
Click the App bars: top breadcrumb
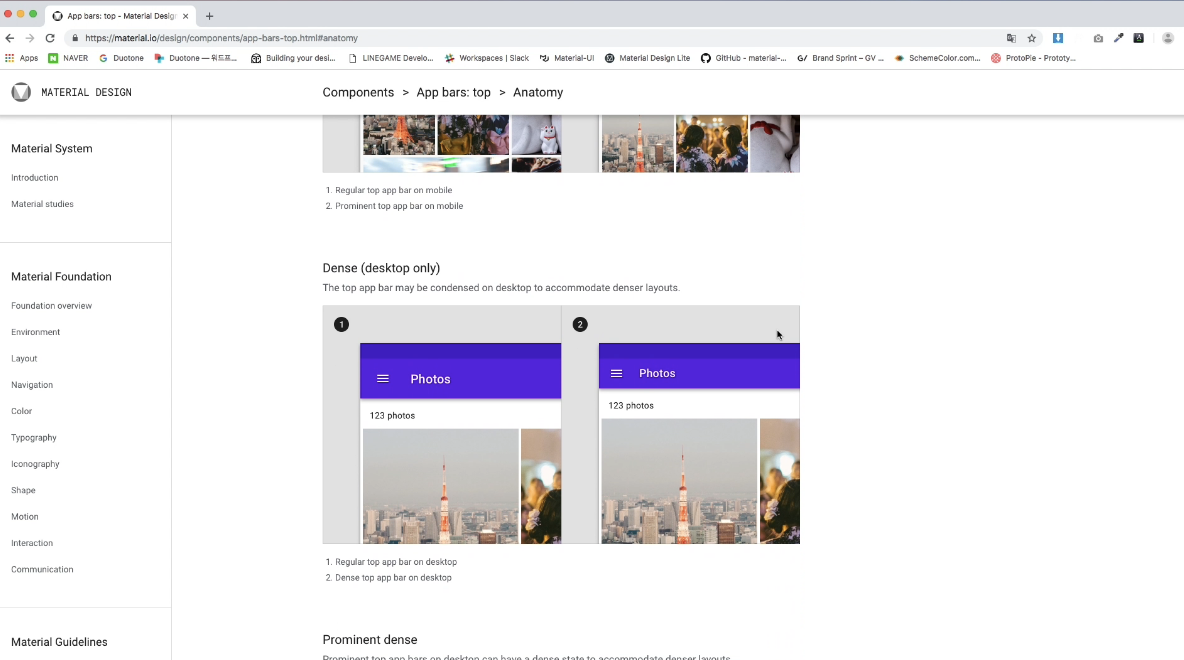[x=453, y=92]
